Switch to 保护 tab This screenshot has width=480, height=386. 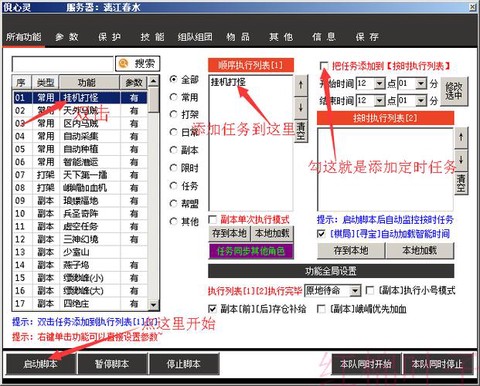pyautogui.click(x=109, y=37)
